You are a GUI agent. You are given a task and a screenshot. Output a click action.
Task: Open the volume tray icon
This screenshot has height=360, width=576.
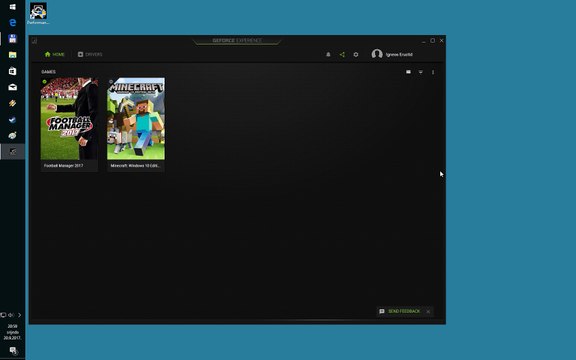[11, 315]
